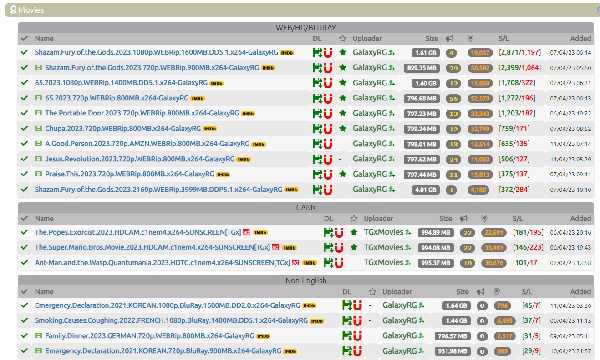
Task: Open The.Super.Mario.Bros.Movie HDCAM torrent page
Action: tap(152, 248)
